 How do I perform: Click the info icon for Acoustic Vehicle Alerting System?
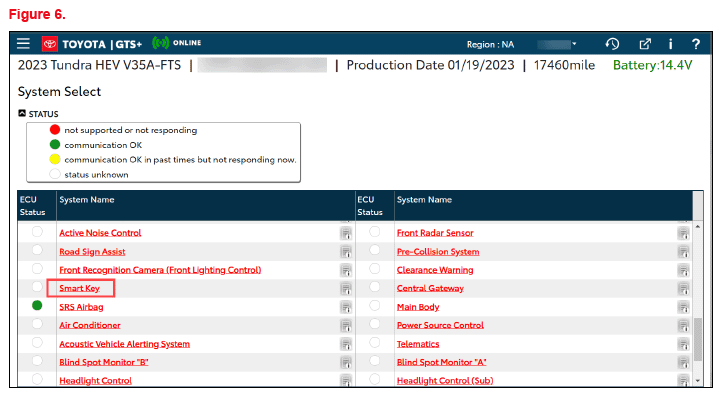coord(346,344)
